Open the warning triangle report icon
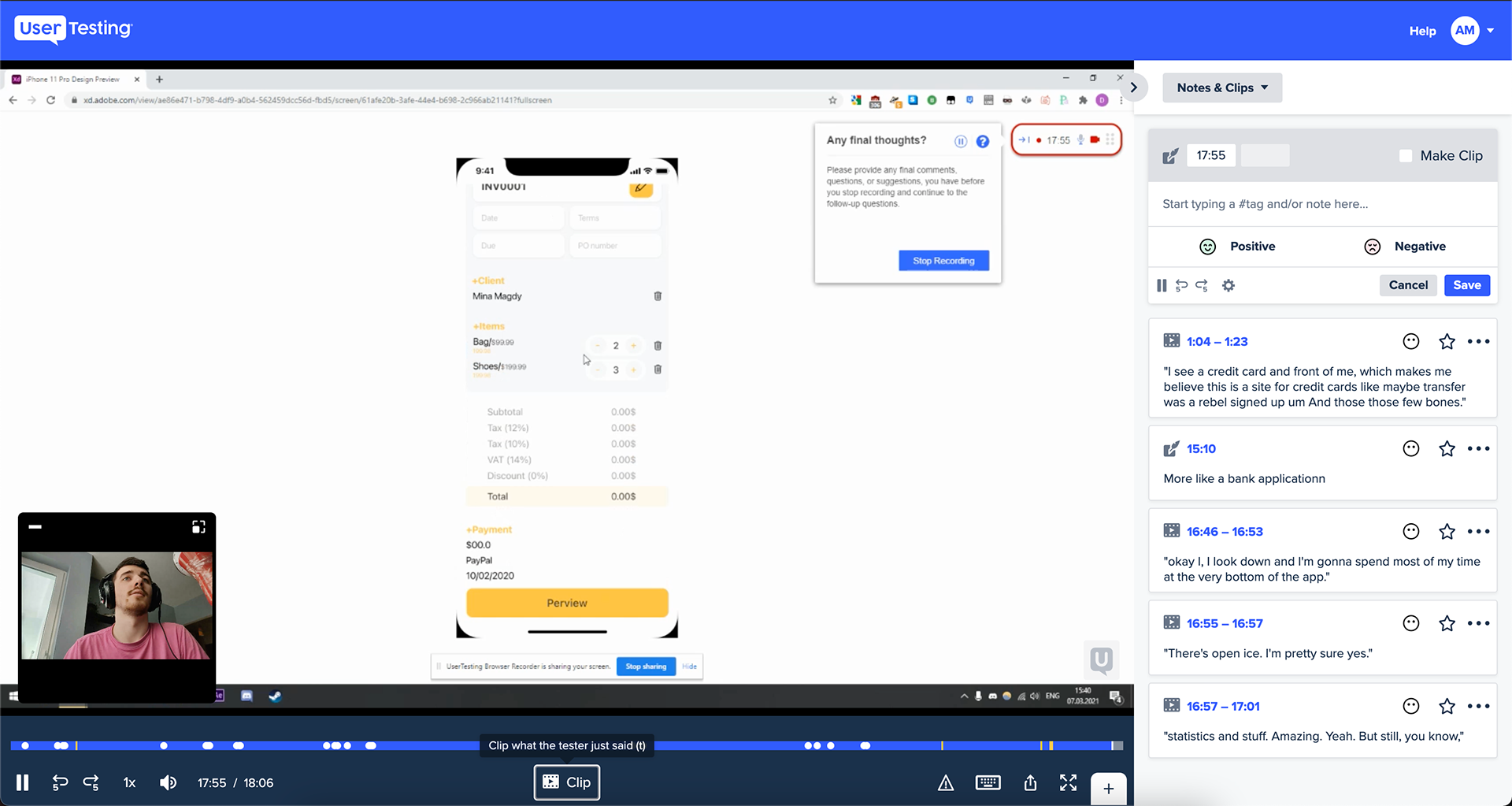This screenshot has height=806, width=1512. point(946,782)
